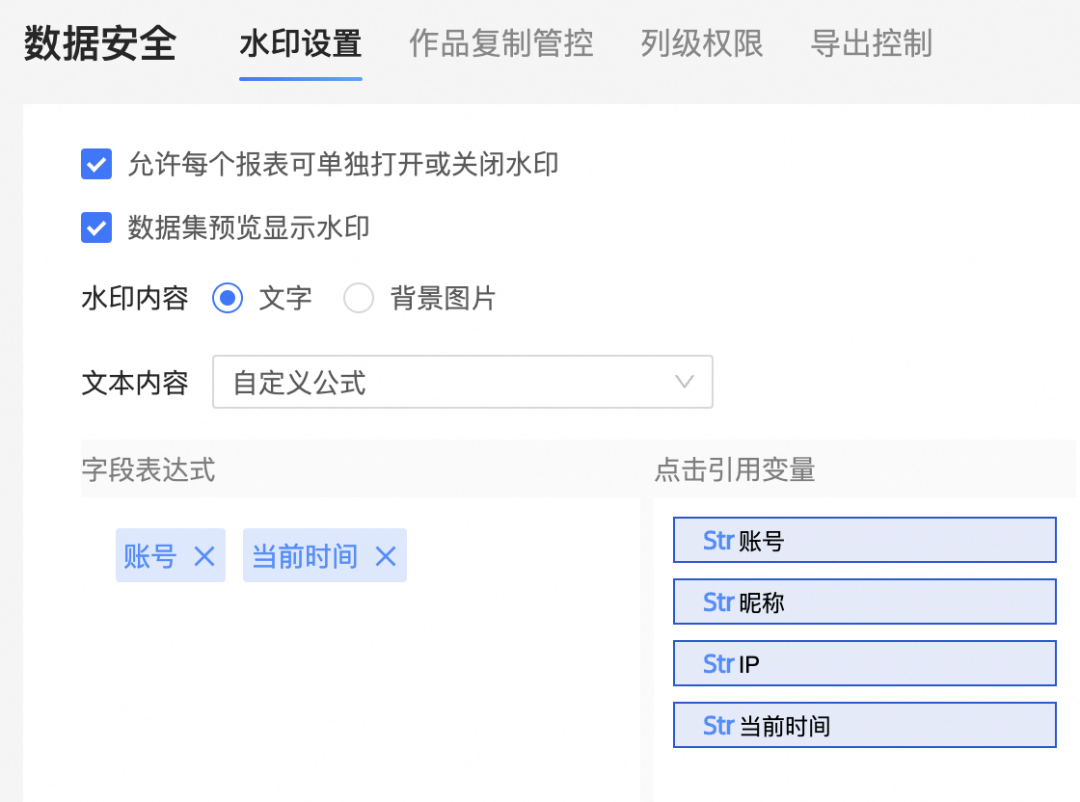Choose the 背景图片 radio option

[358, 298]
